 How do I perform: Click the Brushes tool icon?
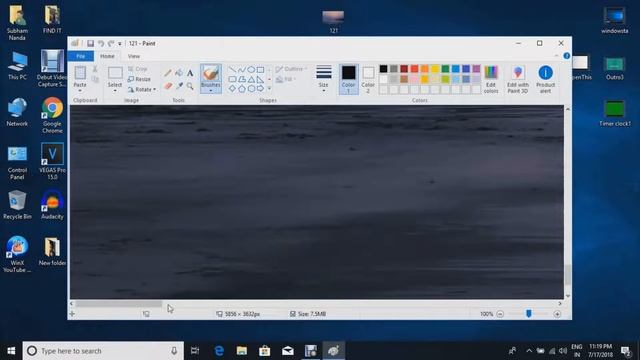click(211, 73)
